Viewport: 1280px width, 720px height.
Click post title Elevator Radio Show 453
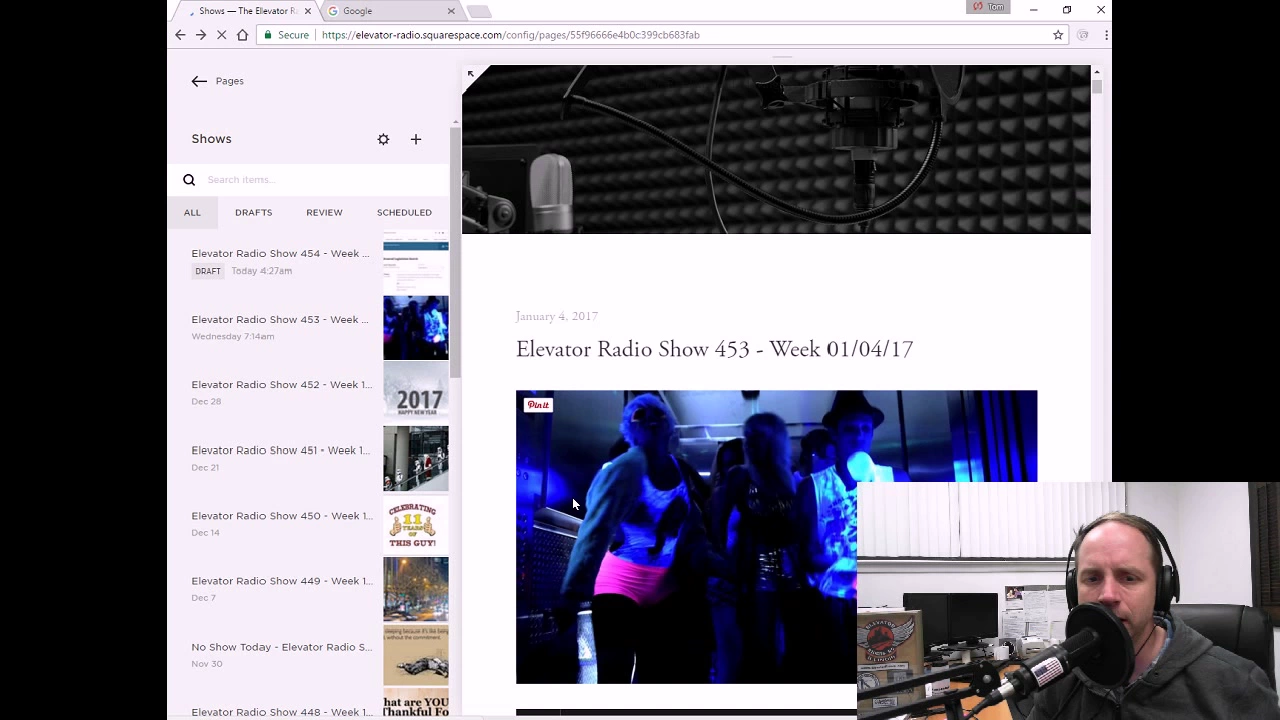pos(714,349)
